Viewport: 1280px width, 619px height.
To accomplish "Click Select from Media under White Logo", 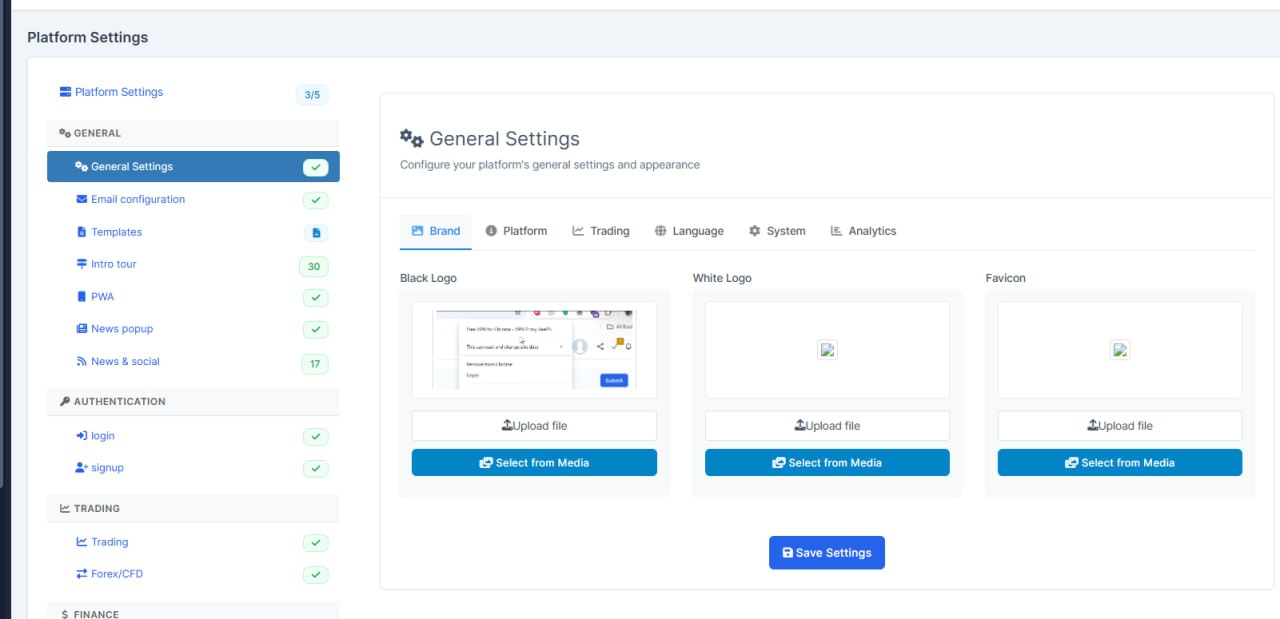I will click(x=827, y=463).
